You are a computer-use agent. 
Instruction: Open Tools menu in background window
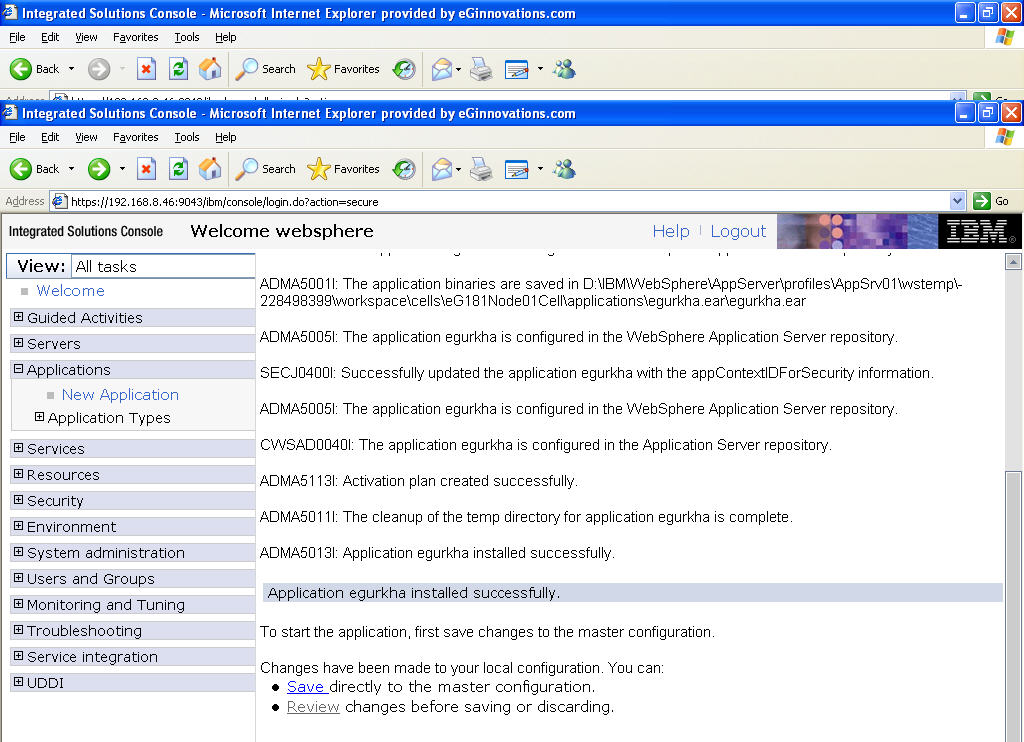187,37
